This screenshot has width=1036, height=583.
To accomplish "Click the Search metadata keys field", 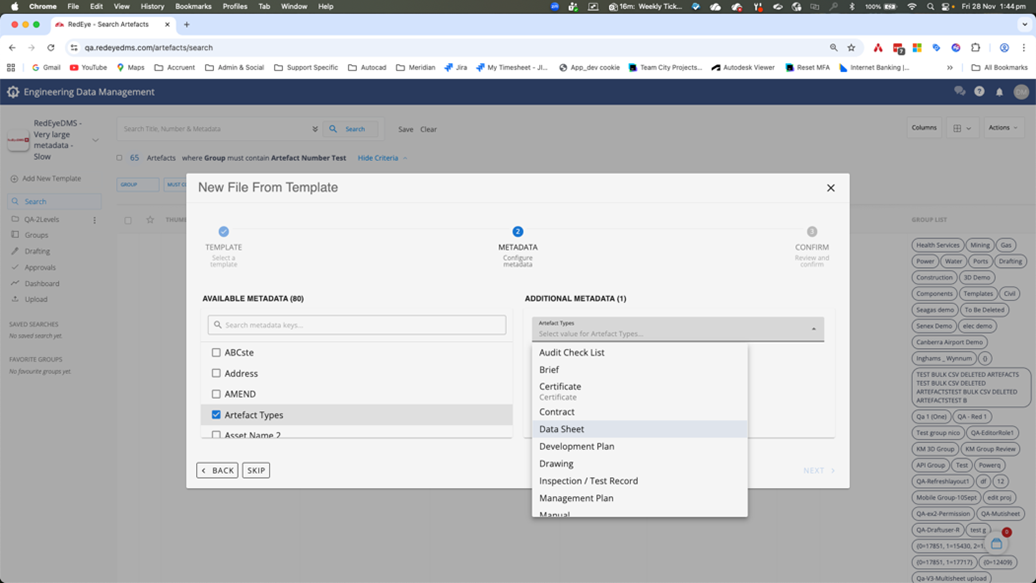I will [357, 325].
